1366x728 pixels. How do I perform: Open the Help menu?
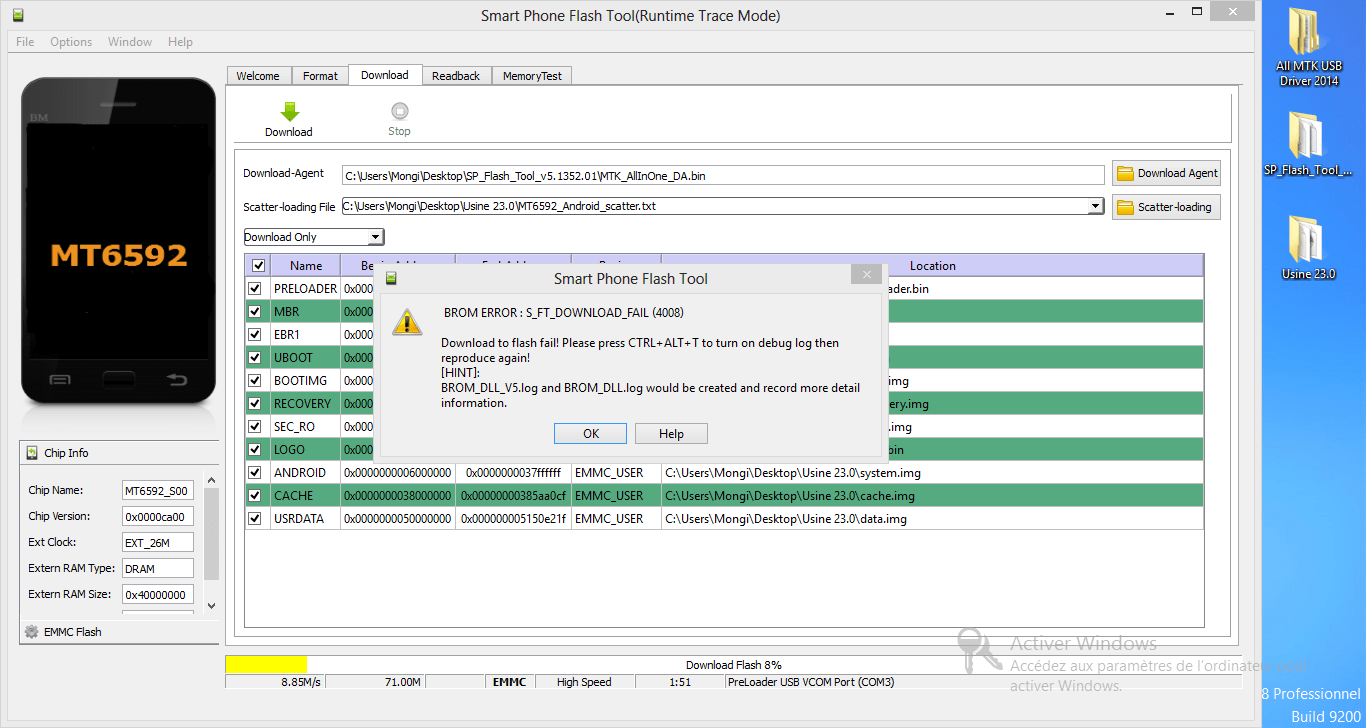180,42
